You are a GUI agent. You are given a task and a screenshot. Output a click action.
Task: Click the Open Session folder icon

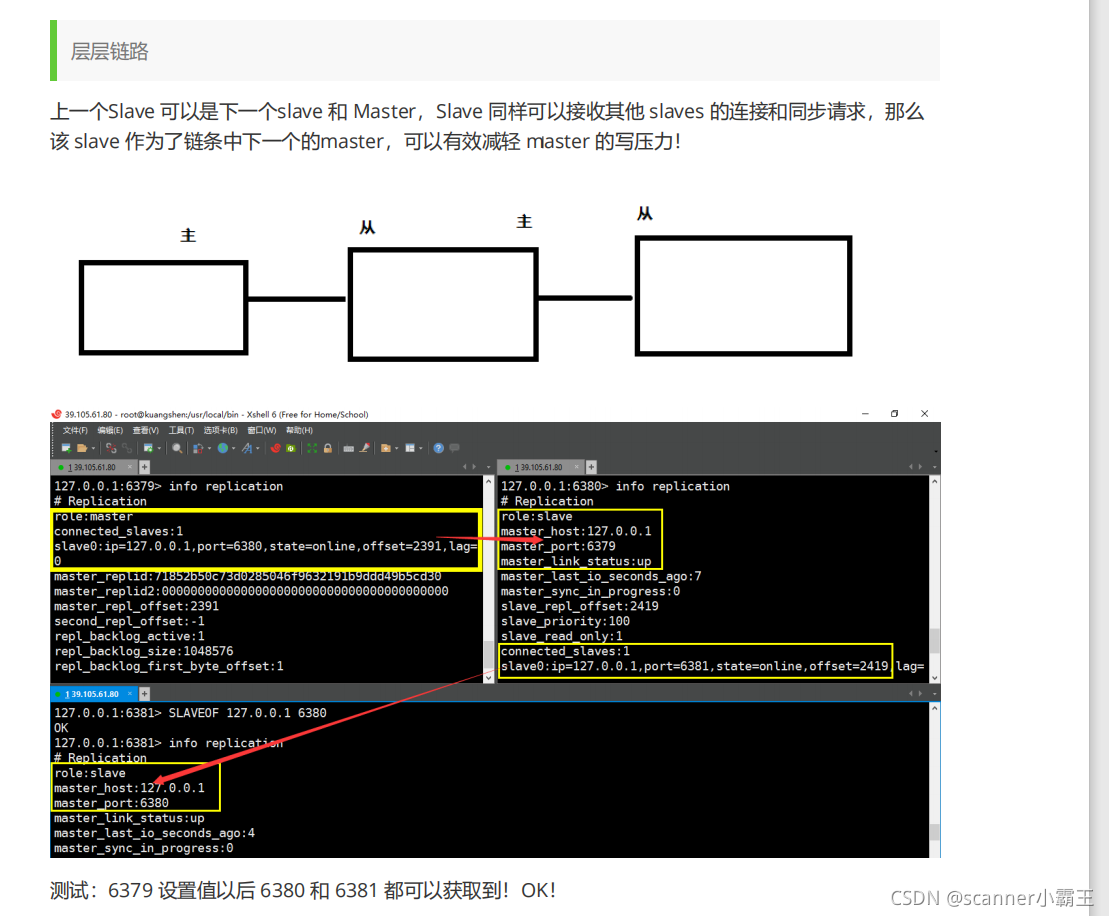click(x=82, y=448)
